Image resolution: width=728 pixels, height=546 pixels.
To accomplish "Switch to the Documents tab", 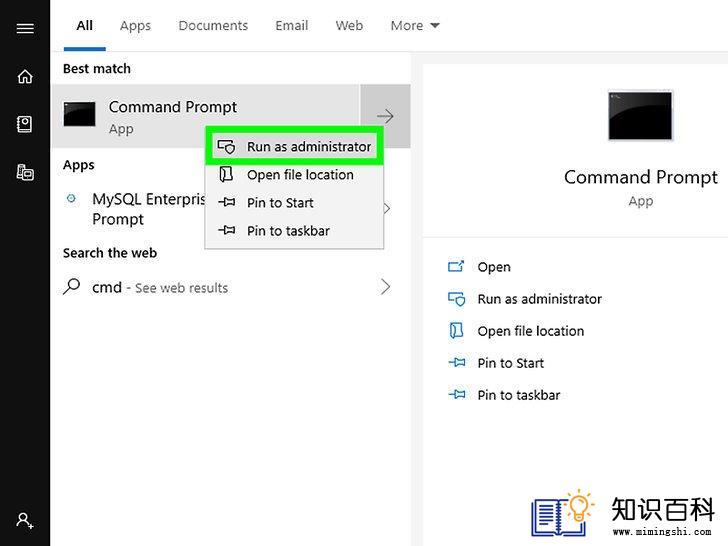I will (x=213, y=26).
